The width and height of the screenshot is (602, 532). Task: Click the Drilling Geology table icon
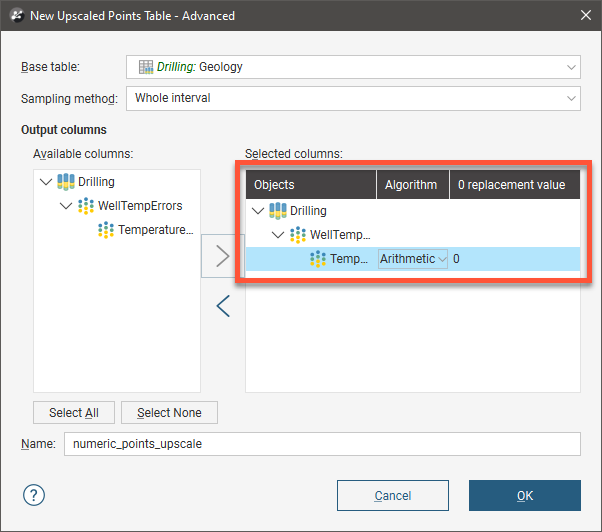[146, 67]
